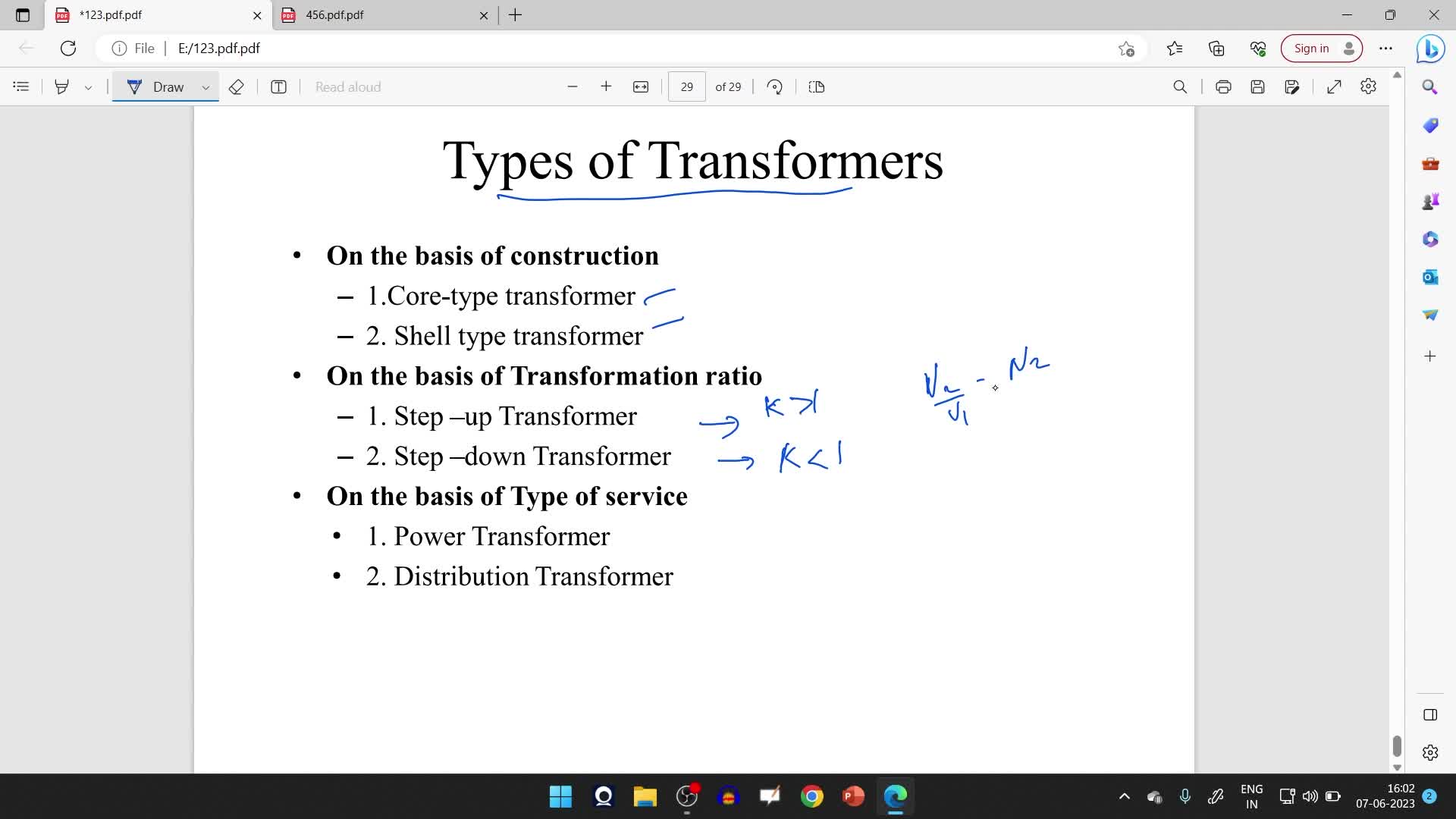Click the Add text tool icon
This screenshot has width=1456, height=819.
(278, 87)
